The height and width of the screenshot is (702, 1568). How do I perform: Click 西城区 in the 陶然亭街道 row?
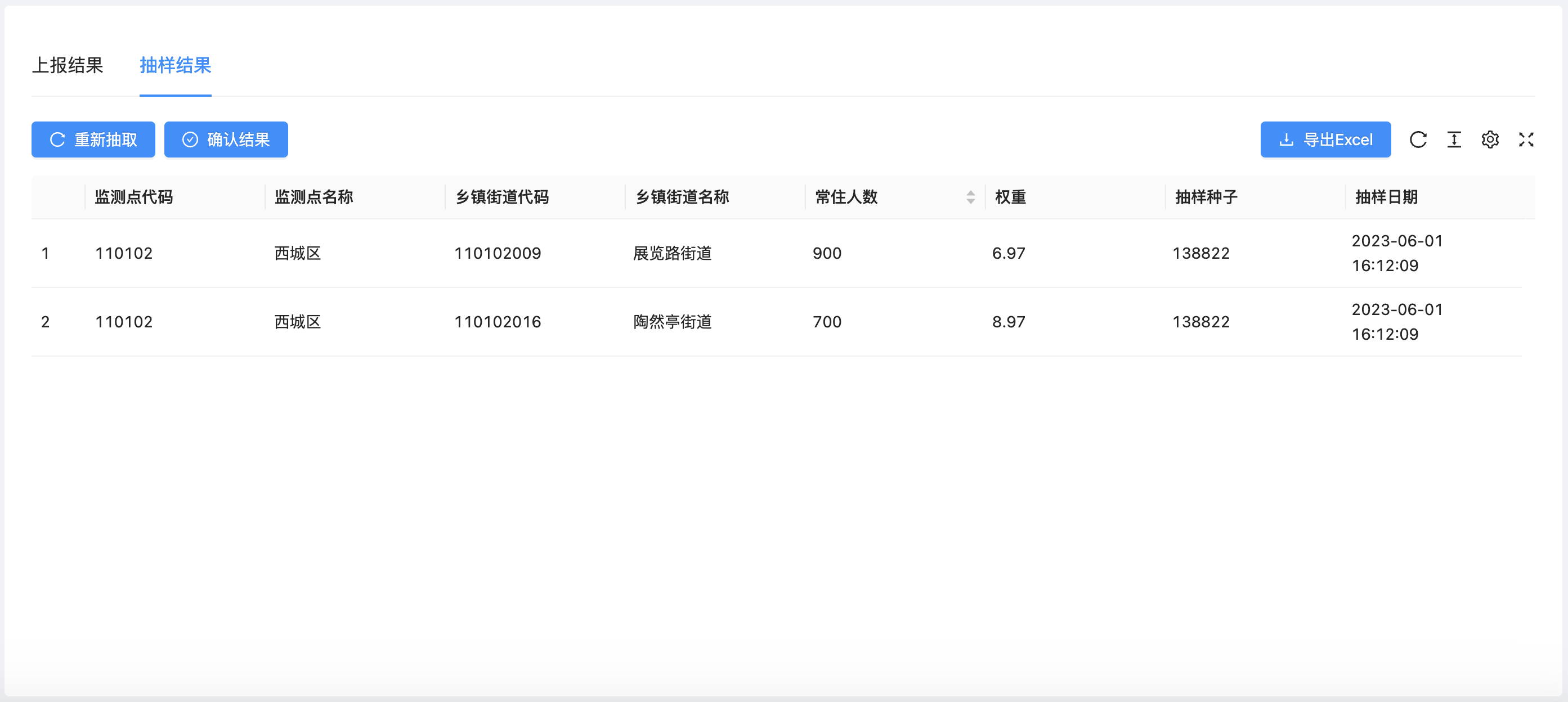pyautogui.click(x=298, y=322)
